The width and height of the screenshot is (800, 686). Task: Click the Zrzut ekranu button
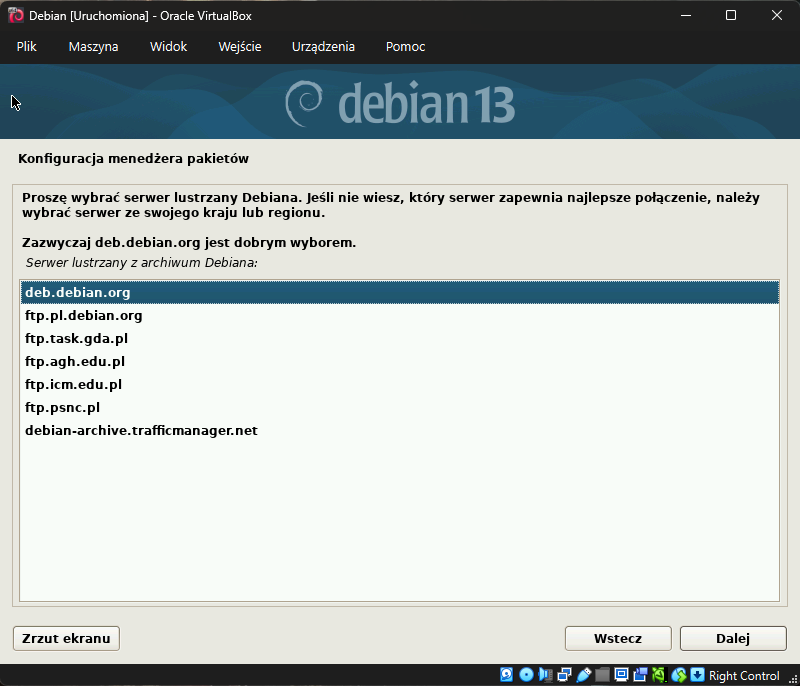pyautogui.click(x=67, y=638)
